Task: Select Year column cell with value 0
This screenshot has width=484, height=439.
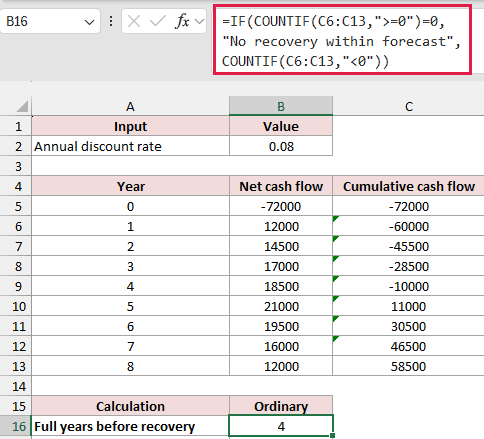Action: click(x=130, y=206)
